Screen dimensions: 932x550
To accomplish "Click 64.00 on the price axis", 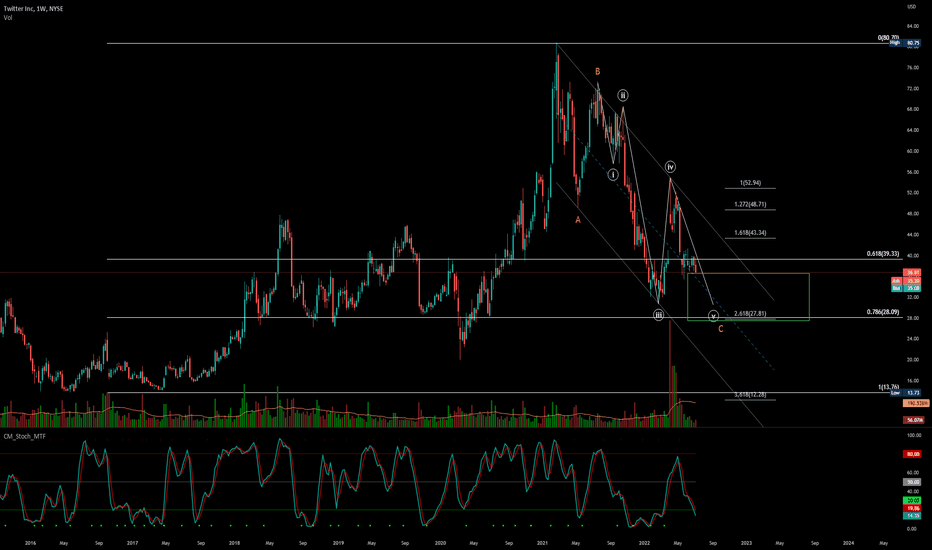I will coord(912,130).
